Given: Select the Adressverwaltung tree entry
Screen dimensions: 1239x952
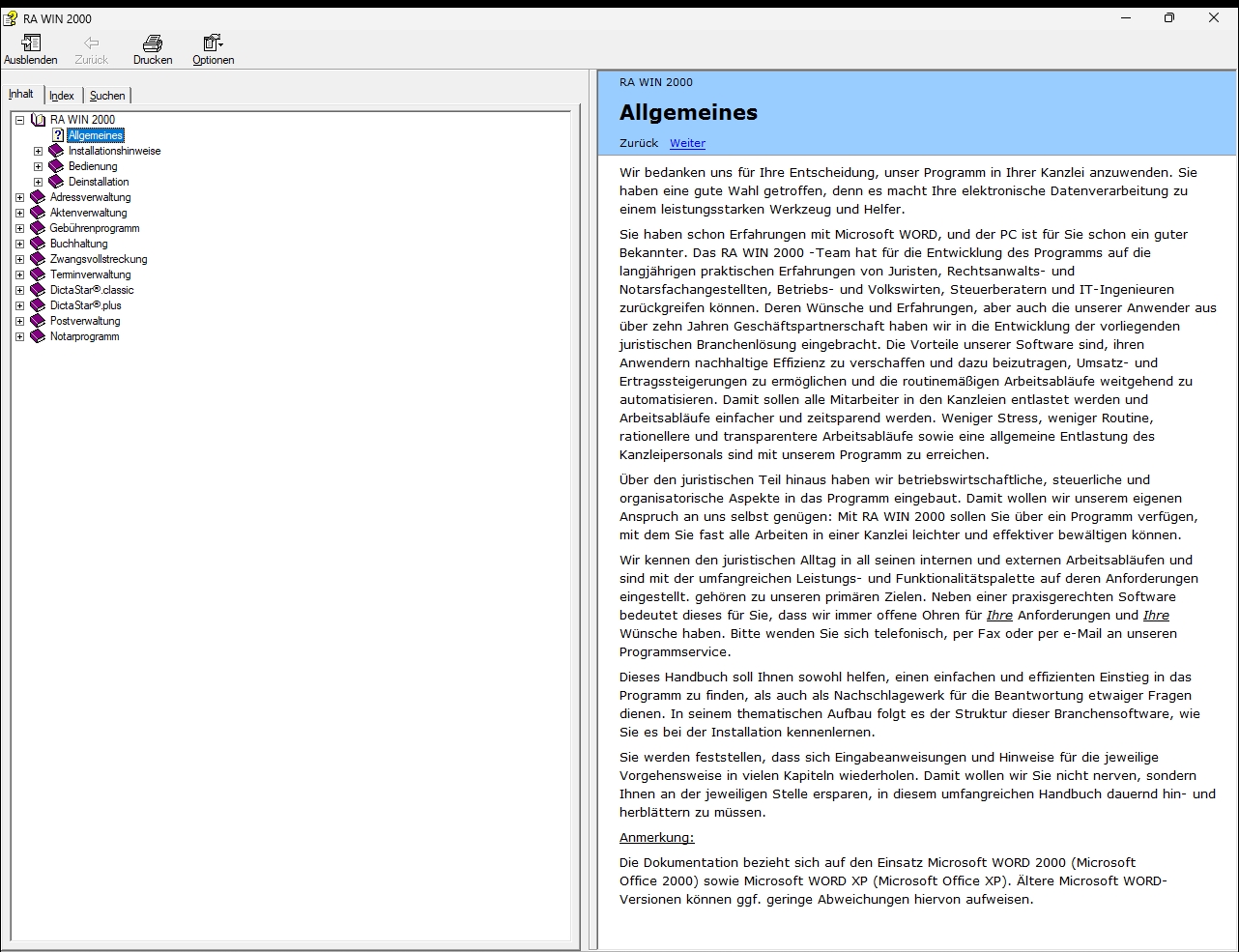Looking at the screenshot, I should [90, 197].
